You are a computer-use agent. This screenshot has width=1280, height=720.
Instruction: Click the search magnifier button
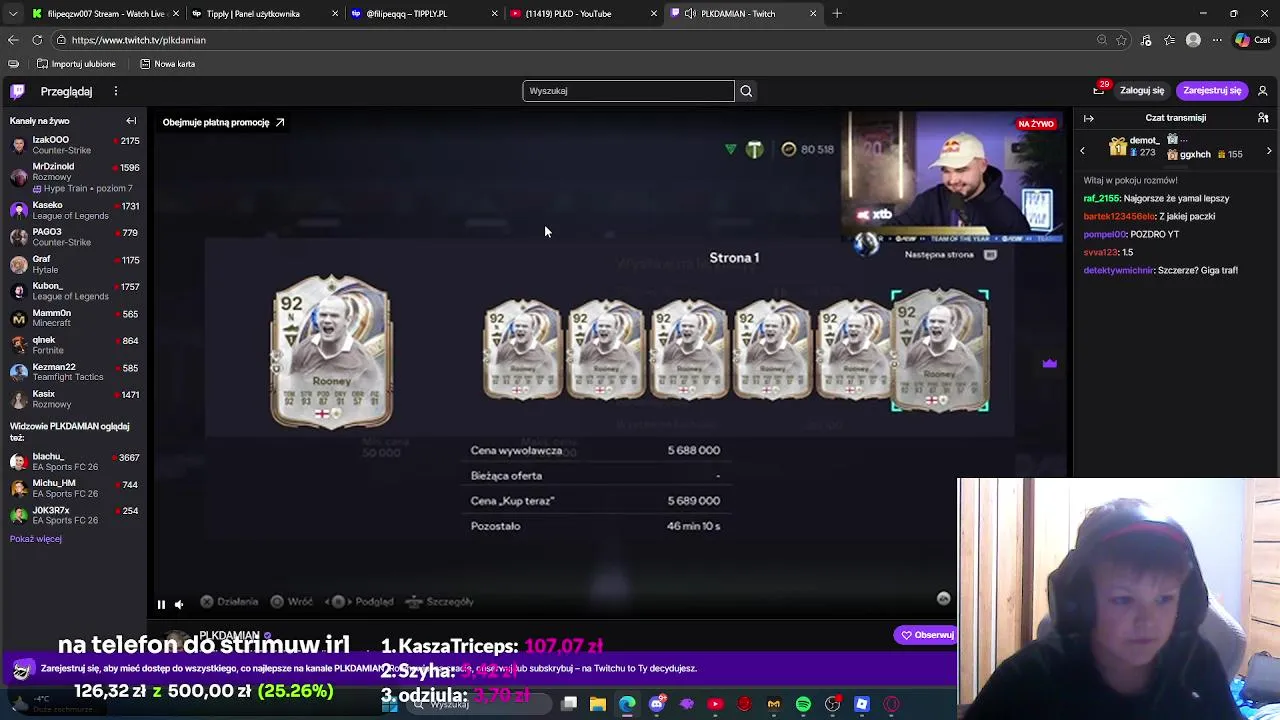[746, 91]
